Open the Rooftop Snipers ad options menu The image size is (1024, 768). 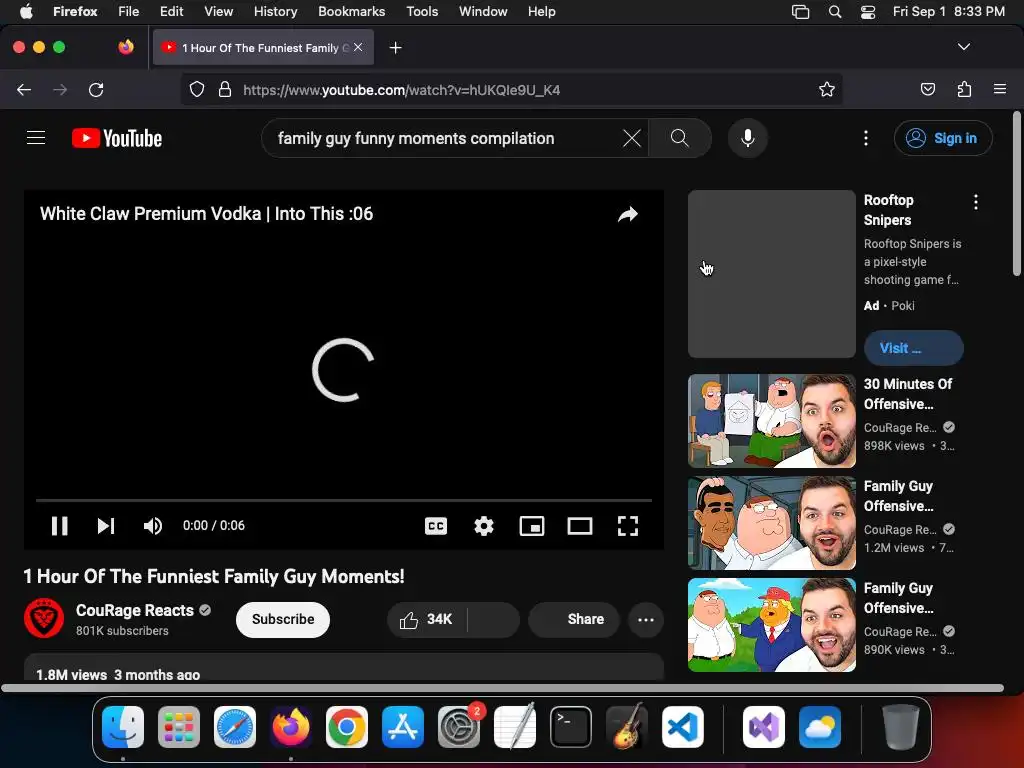click(x=976, y=202)
